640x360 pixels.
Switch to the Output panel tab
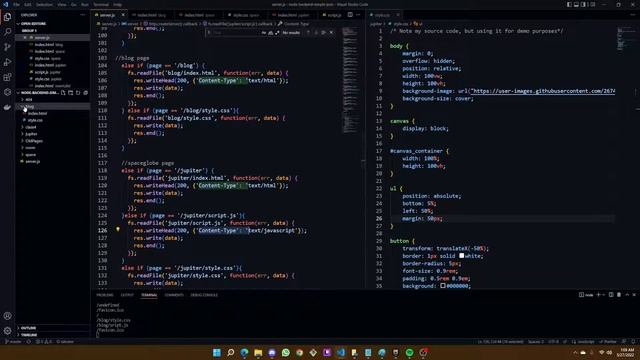click(127, 295)
